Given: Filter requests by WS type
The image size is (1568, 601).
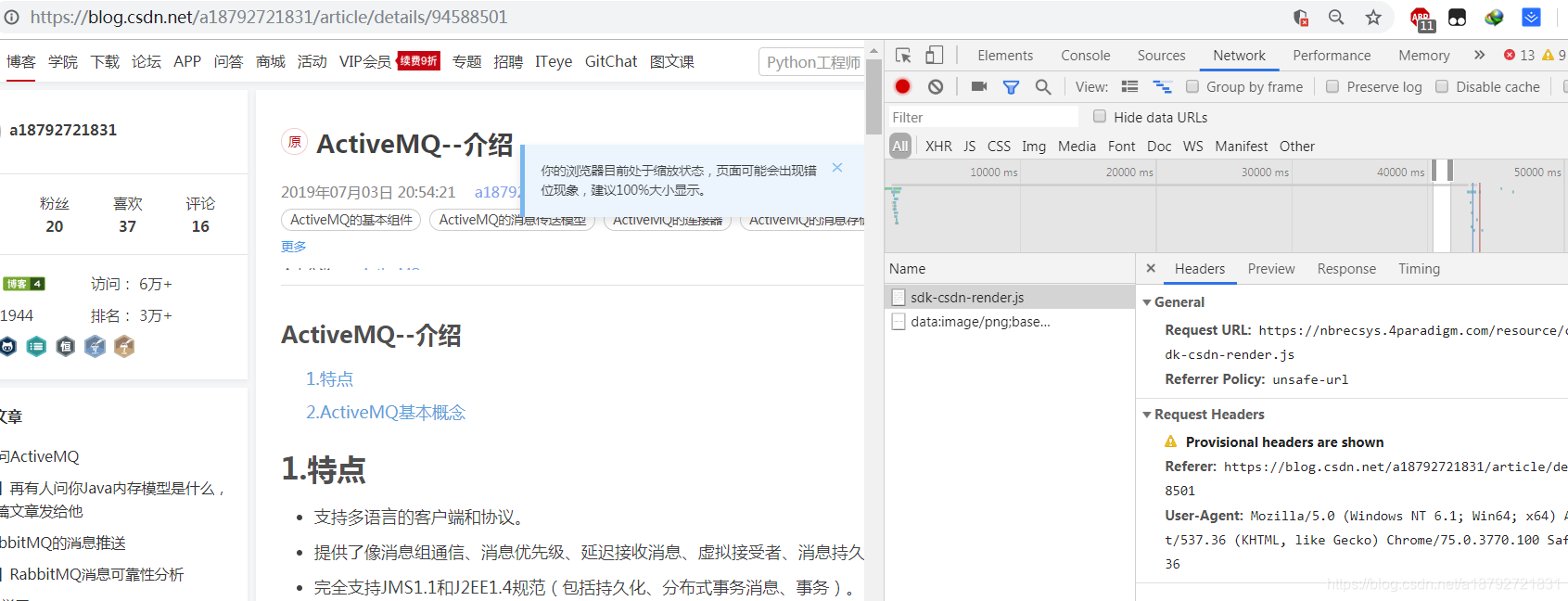Looking at the screenshot, I should (x=1192, y=147).
